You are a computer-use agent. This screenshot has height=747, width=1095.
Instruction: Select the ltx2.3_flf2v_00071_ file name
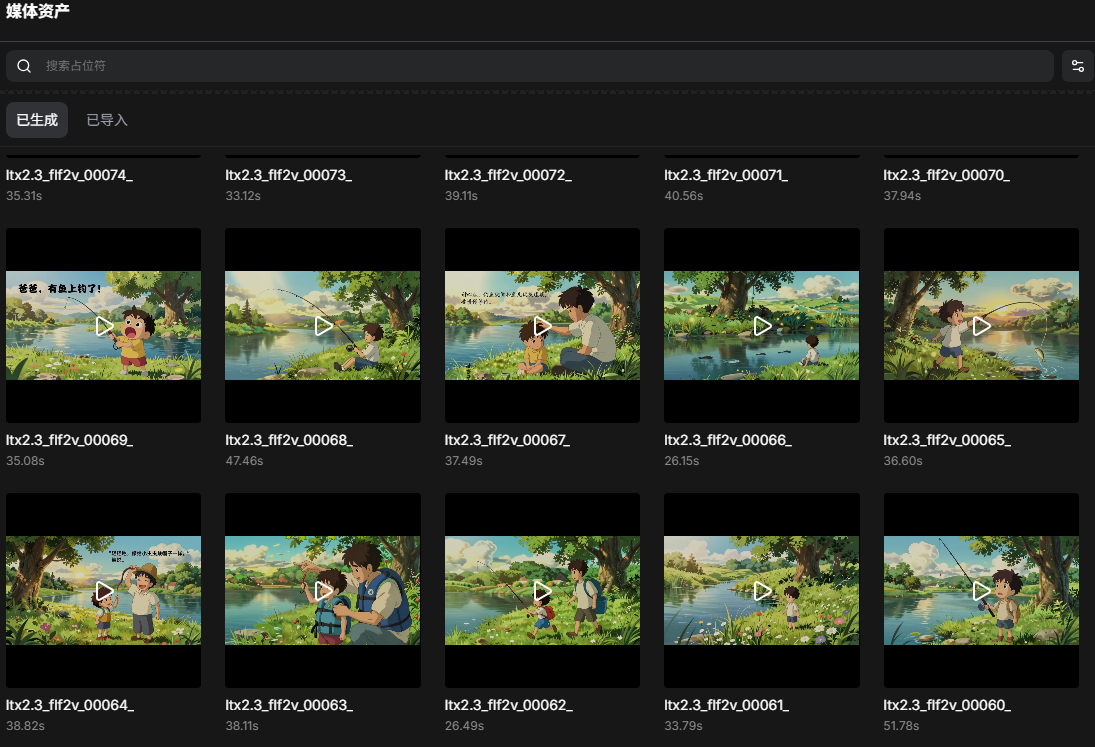[726, 175]
